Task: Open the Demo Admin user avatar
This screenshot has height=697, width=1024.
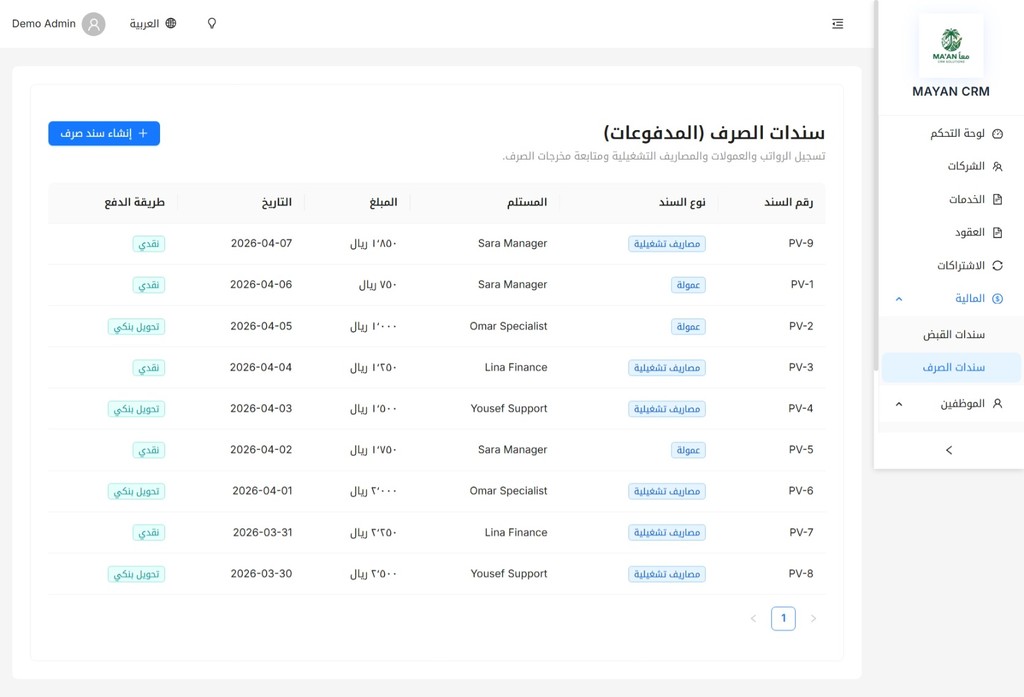Action: (93, 24)
